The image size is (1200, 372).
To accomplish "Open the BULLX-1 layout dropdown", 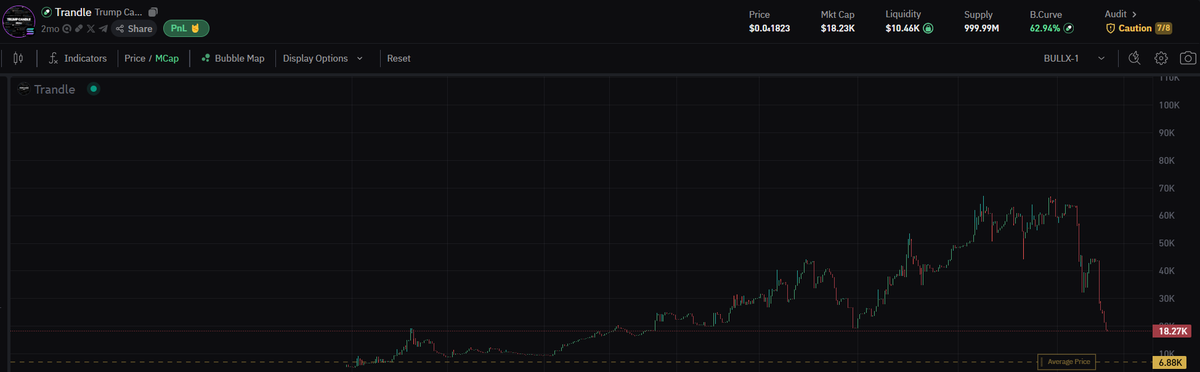I will pyautogui.click(x=1074, y=58).
